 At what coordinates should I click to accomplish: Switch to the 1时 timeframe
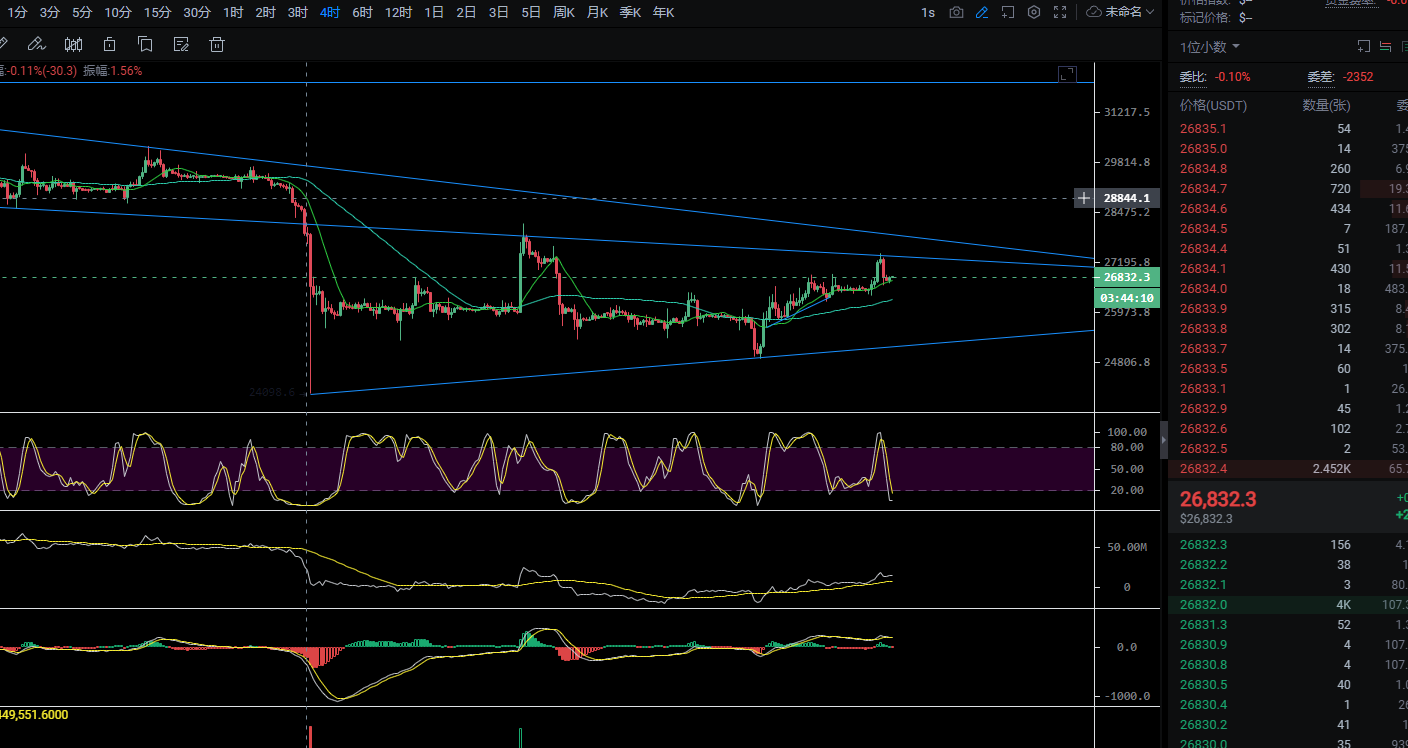click(233, 12)
